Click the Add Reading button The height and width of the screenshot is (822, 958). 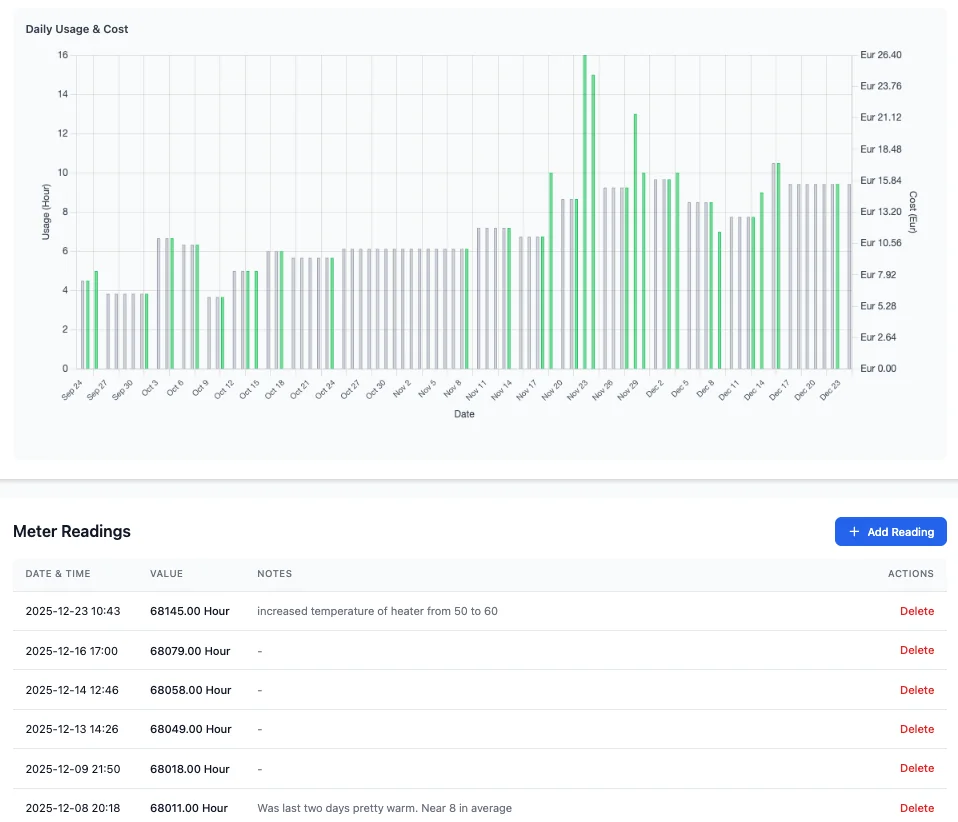point(890,532)
